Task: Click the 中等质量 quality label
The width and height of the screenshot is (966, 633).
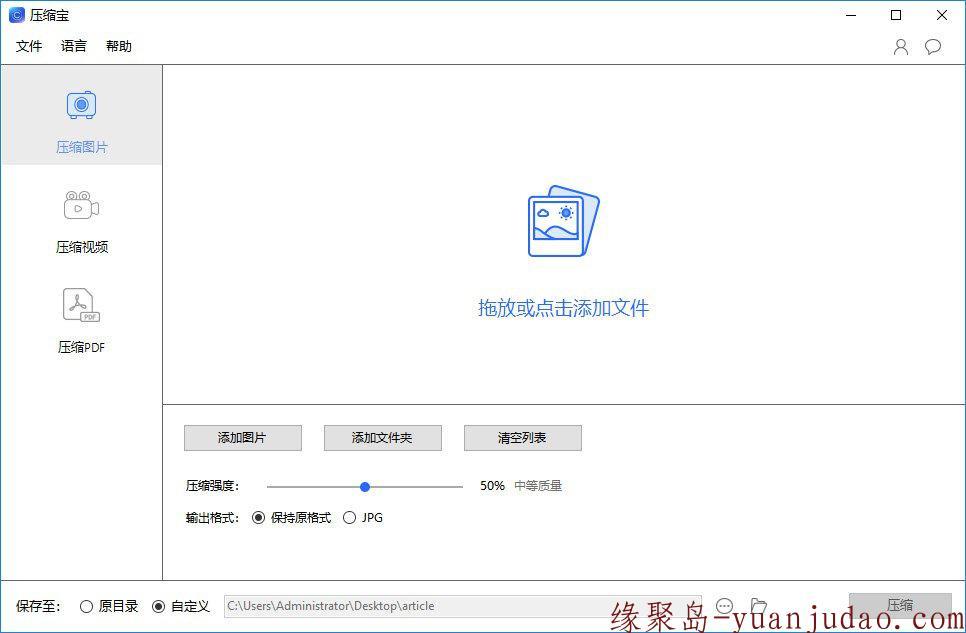Action: pyautogui.click(x=538, y=486)
